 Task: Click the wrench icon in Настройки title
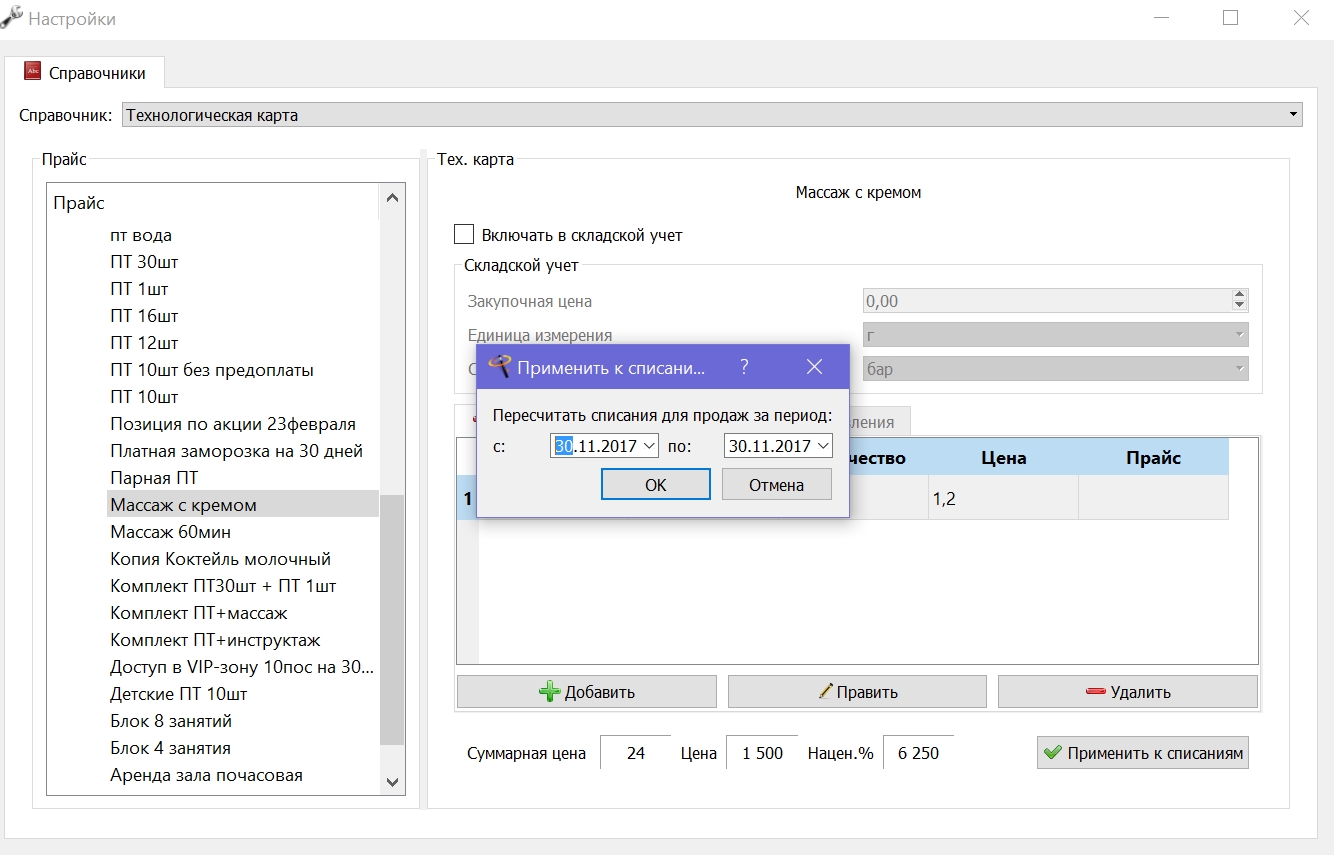(x=12, y=18)
